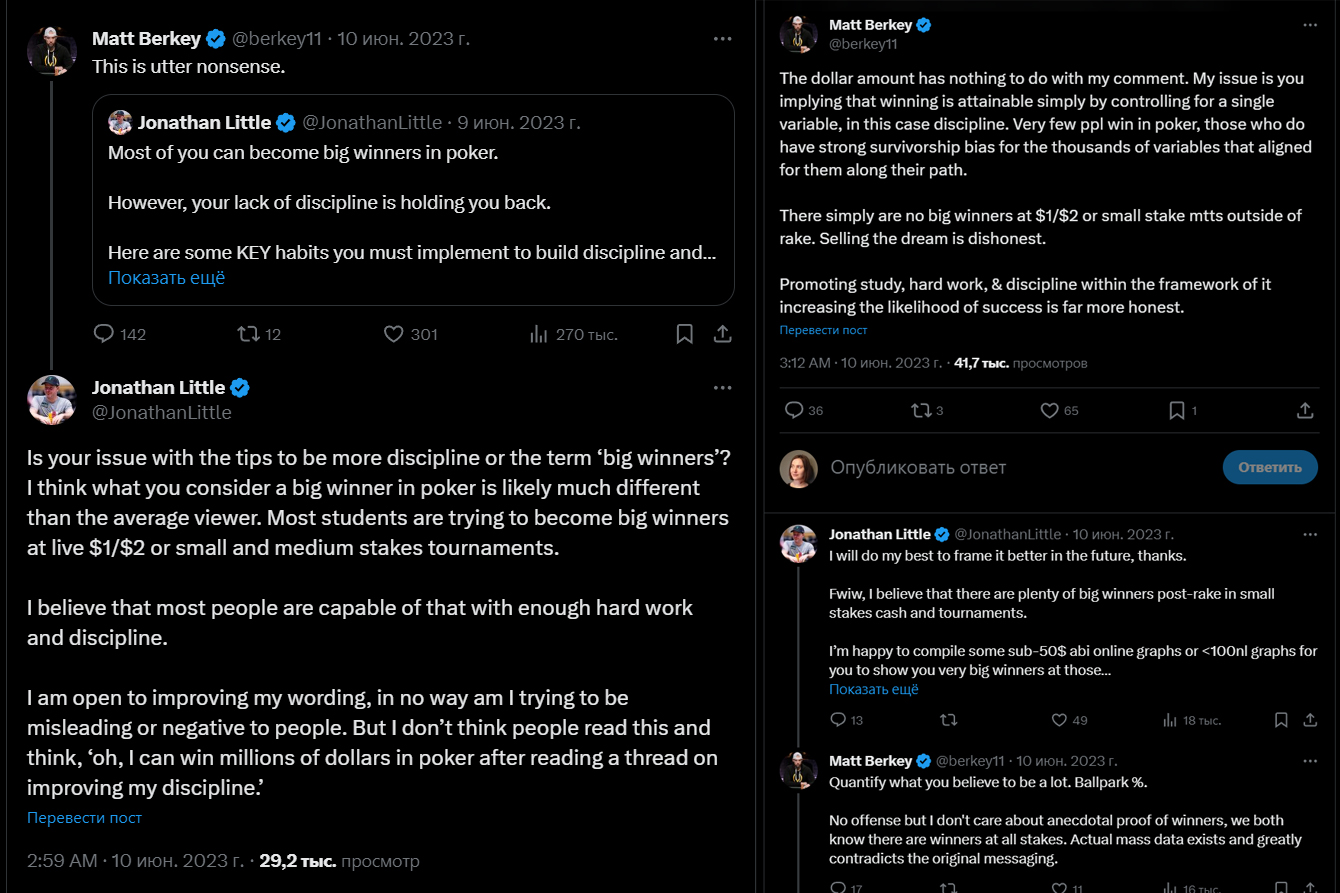
Task: Like the right-panel post with 65 likes
Action: (1050, 410)
